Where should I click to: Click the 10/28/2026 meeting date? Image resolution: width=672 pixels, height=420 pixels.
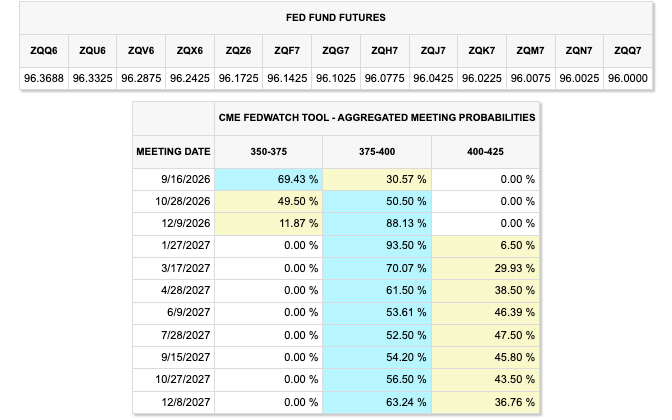(x=174, y=201)
